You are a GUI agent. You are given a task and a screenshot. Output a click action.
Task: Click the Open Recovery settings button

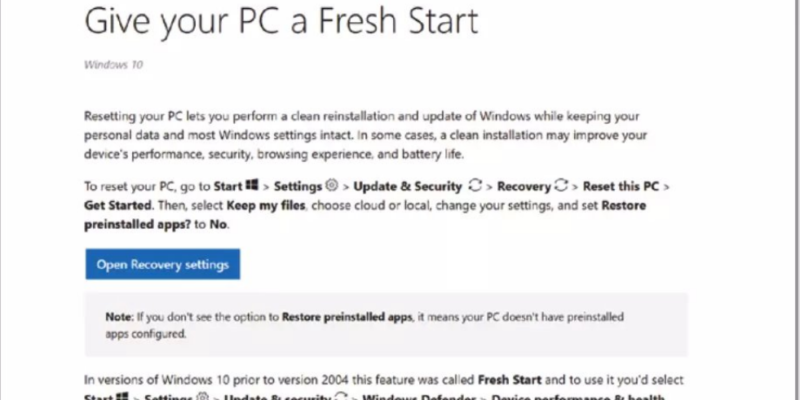(x=162, y=265)
